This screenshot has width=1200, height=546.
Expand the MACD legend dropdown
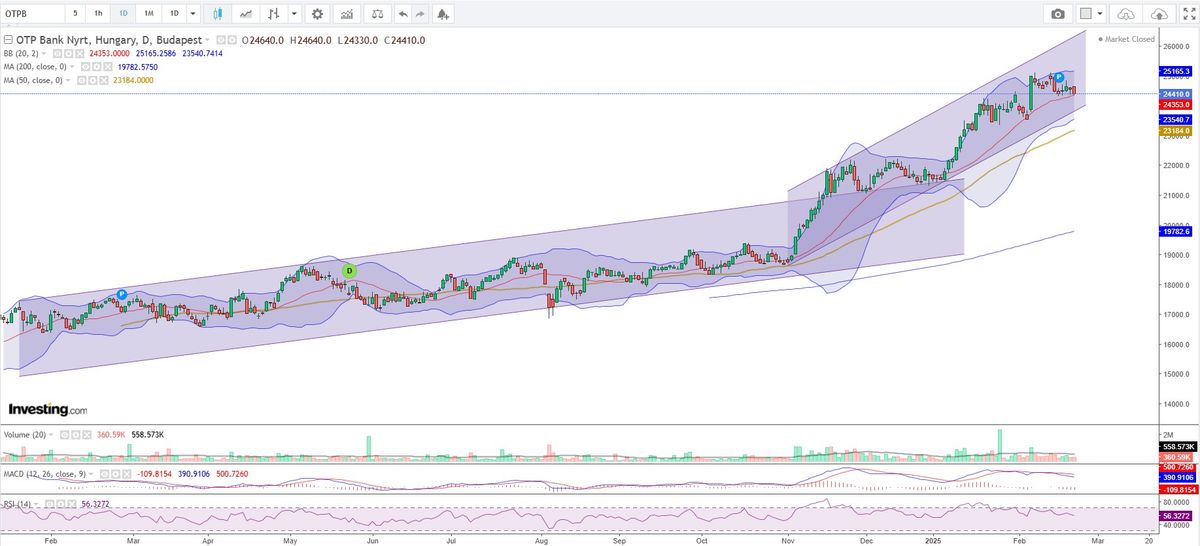(x=91, y=474)
